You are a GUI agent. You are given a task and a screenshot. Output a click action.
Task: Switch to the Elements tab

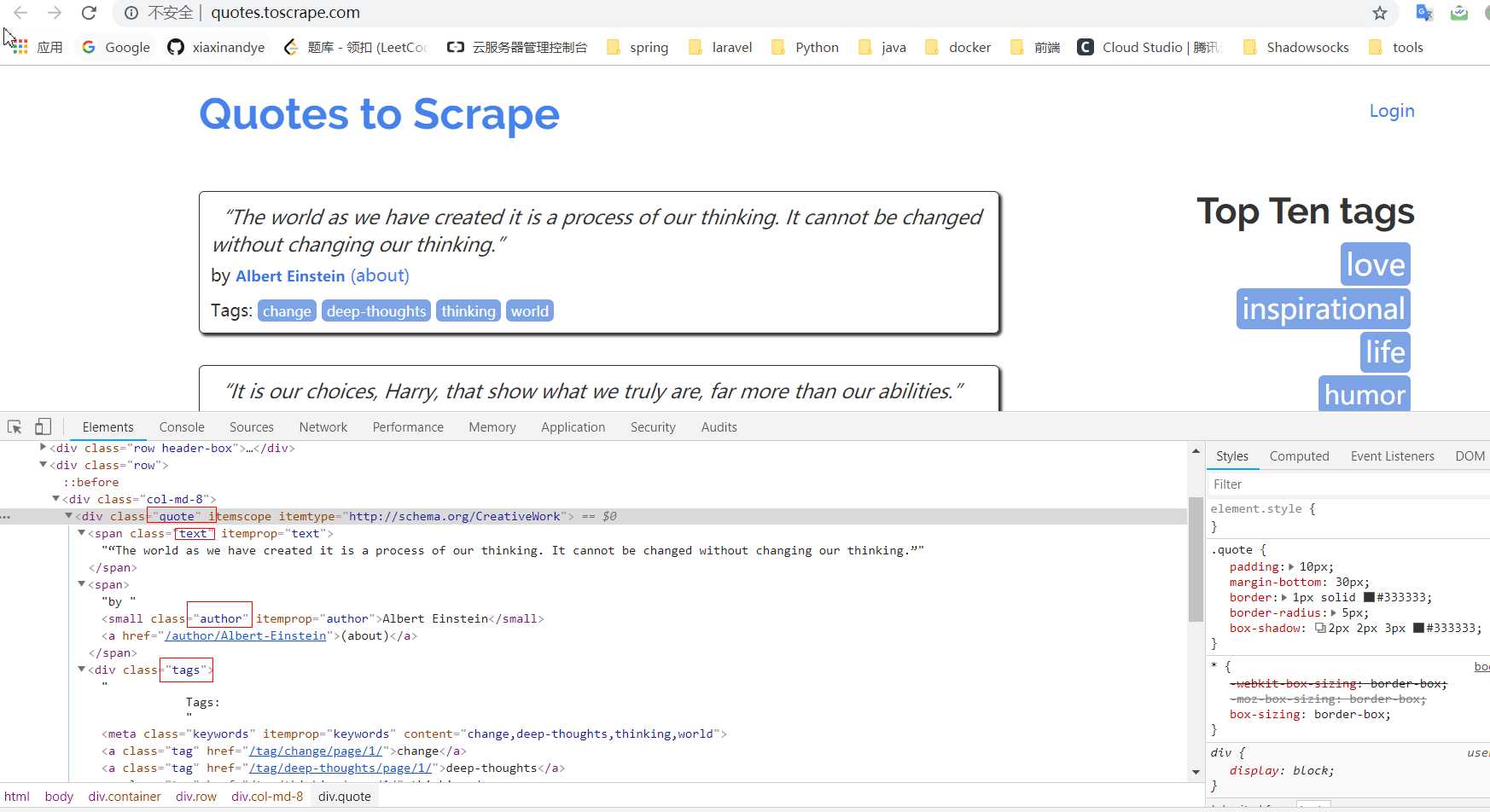pos(108,427)
